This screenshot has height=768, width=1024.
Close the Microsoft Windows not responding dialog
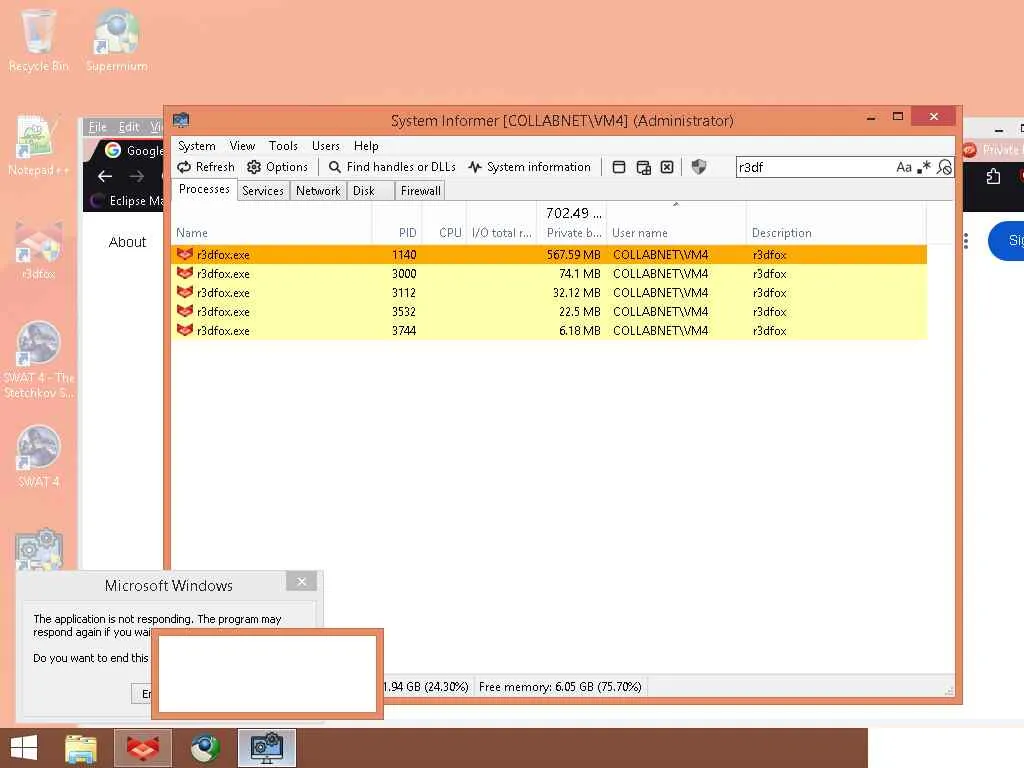(x=301, y=581)
